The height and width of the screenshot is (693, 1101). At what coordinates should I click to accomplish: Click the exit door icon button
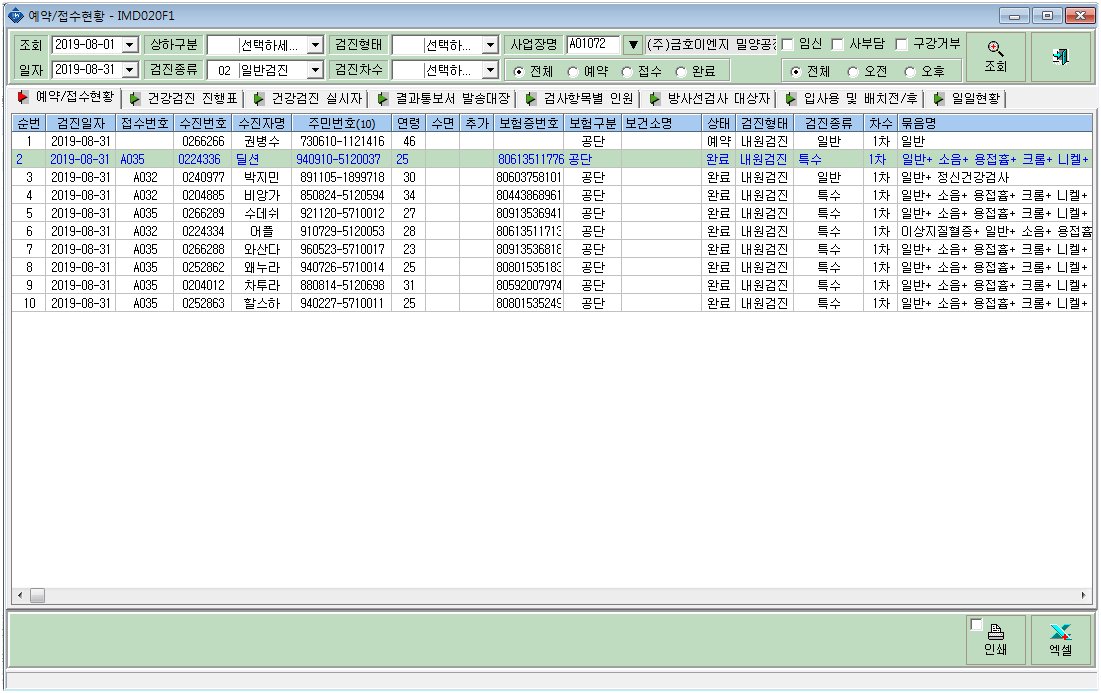[1061, 57]
